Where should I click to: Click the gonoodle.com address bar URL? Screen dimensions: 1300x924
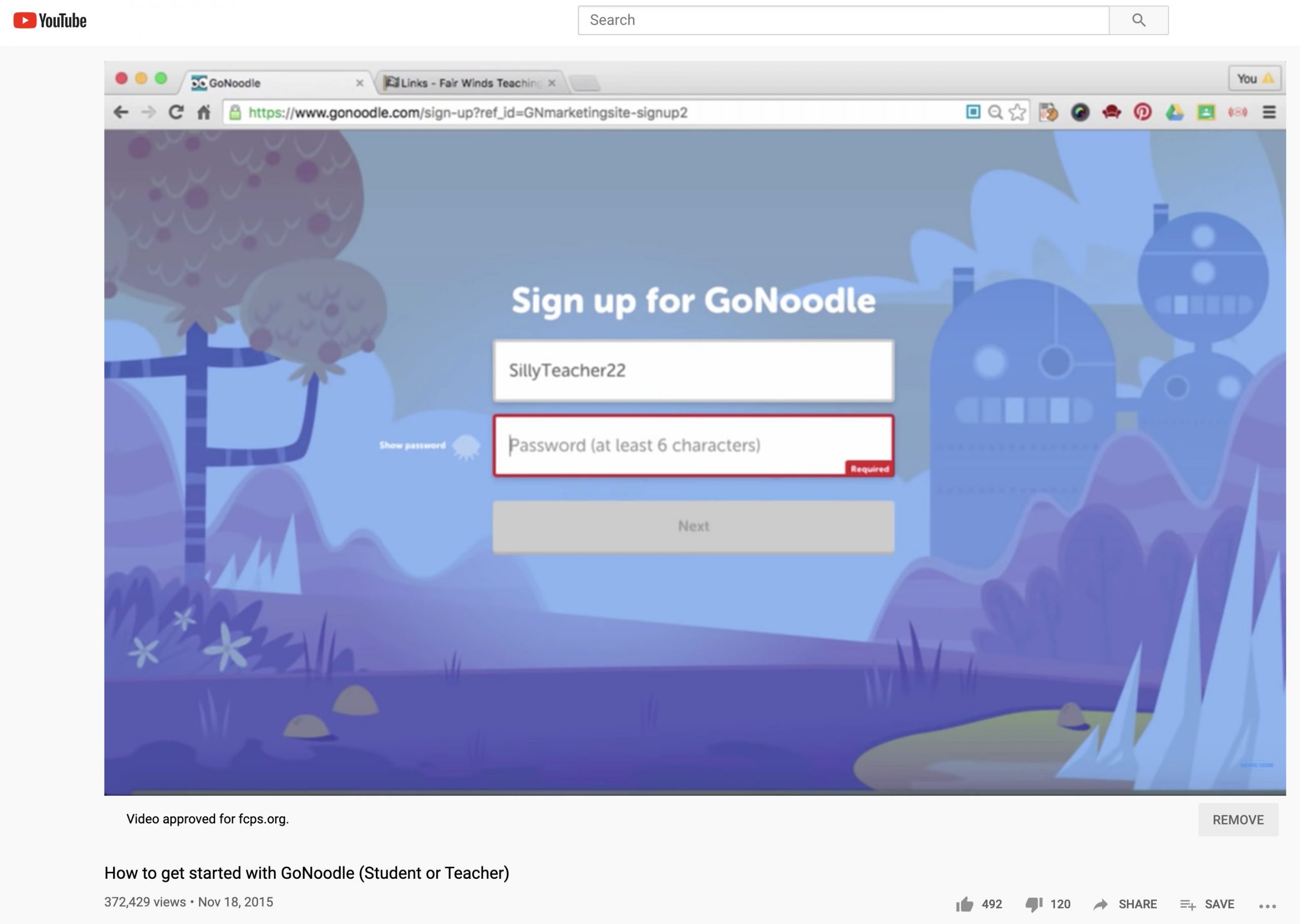468,113
